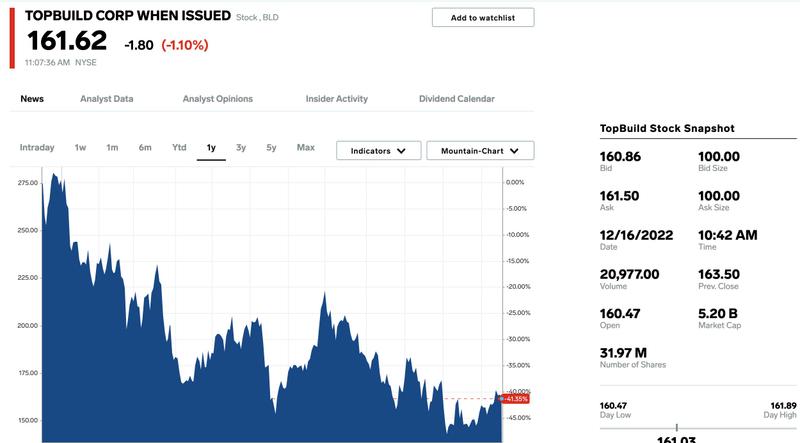Click the current price 161.62
Screen dimensions: 800x443
[x=67, y=41]
